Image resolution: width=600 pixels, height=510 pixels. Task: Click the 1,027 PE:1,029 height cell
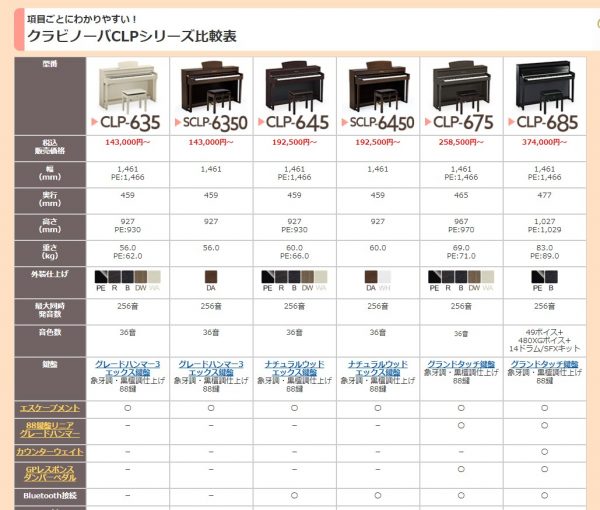[x=545, y=225]
